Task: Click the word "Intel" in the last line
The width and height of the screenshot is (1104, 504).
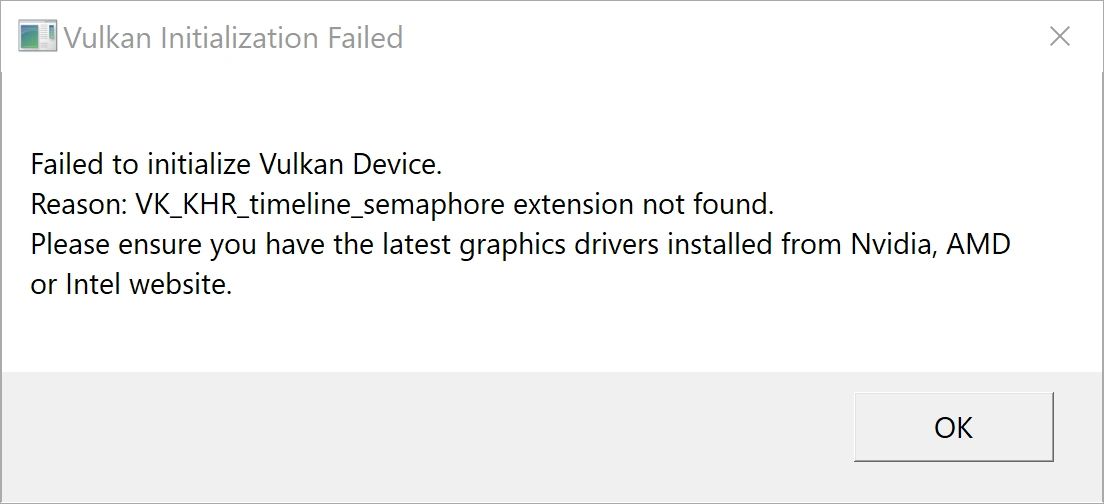Action: pos(88,285)
